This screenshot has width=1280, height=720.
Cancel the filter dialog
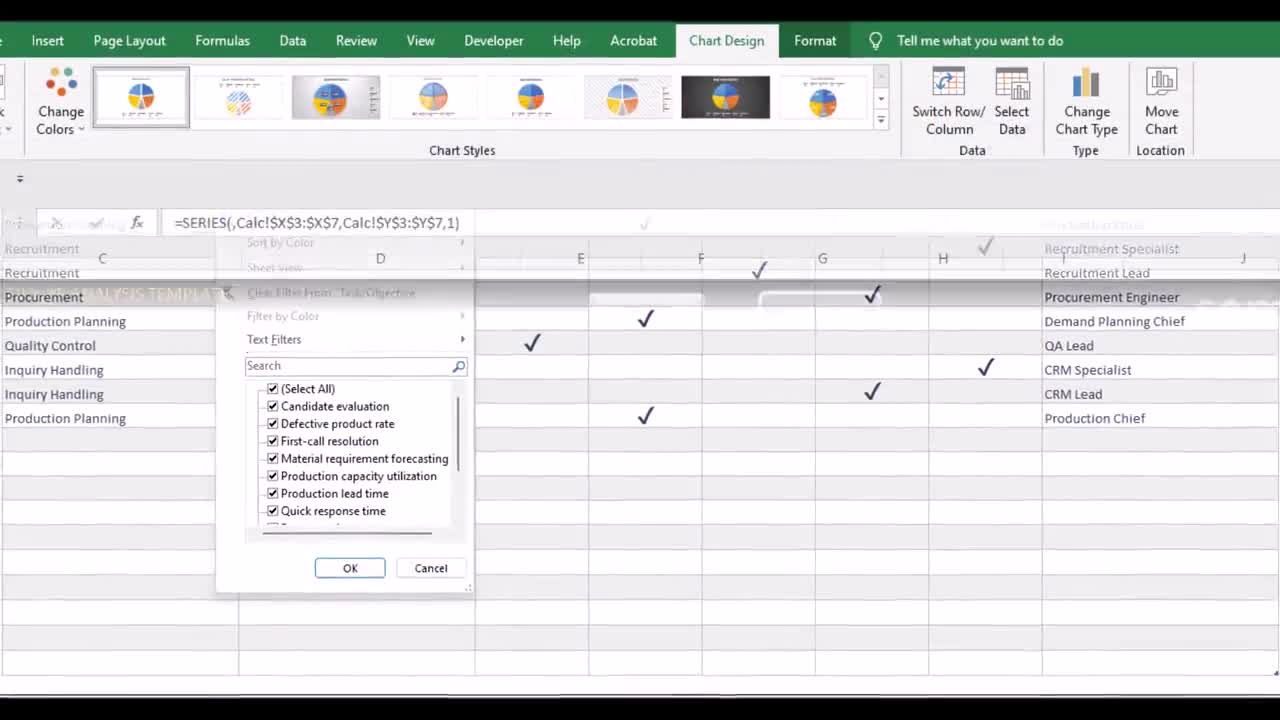pos(430,568)
